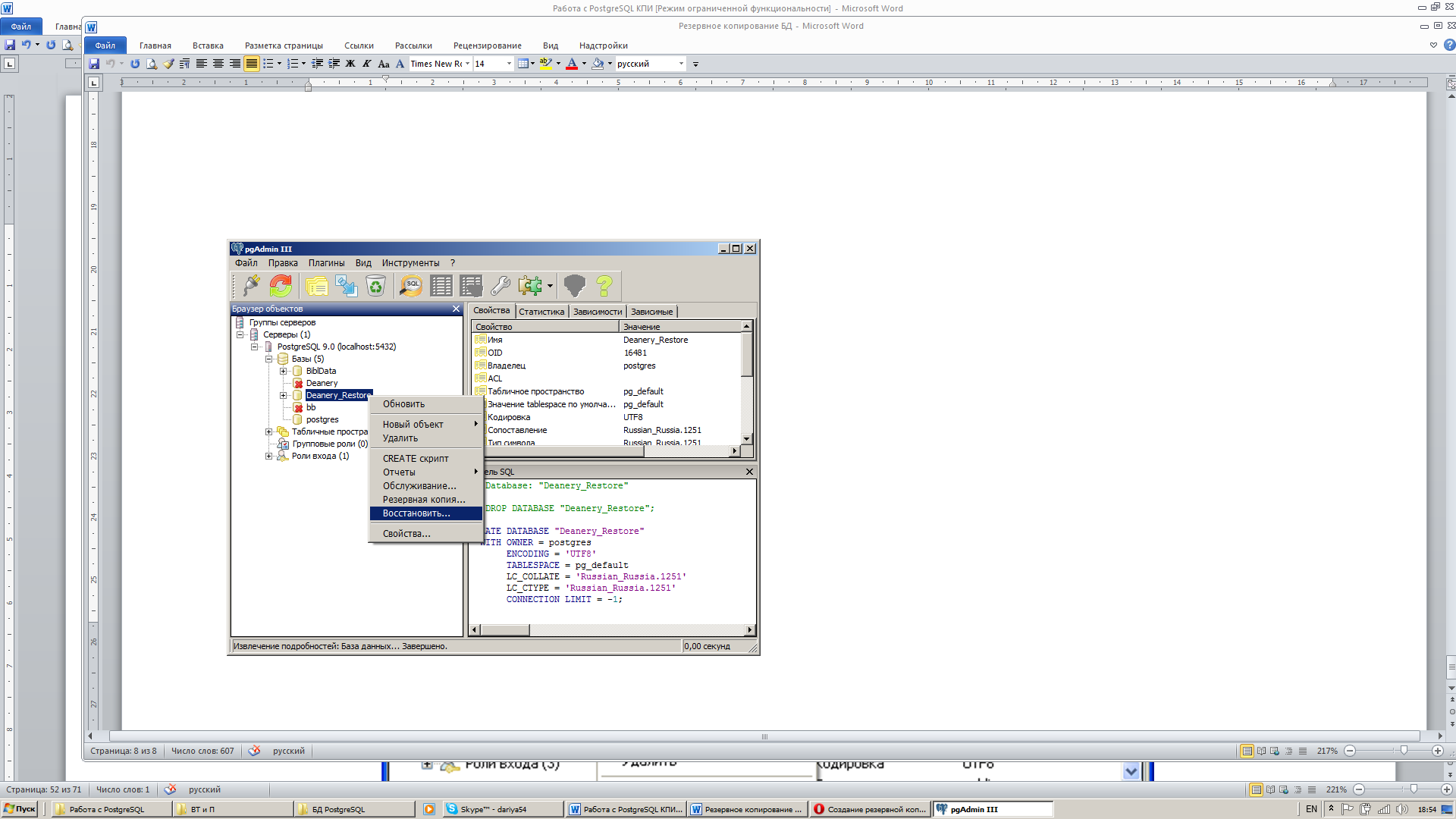Open the Зависимости tab in pgAdmin
Screen dimensions: 1456x819
[x=598, y=312]
